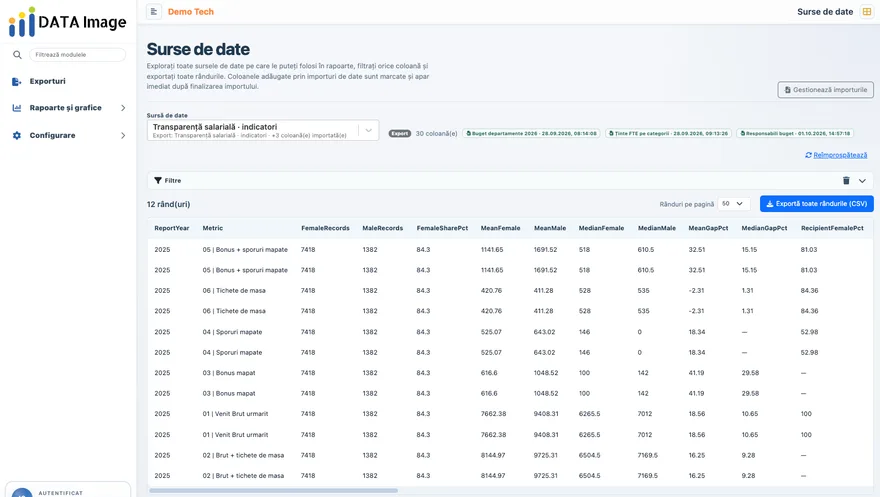Click the MedianGapPct column header
This screenshot has width=880, height=497.
click(x=764, y=228)
